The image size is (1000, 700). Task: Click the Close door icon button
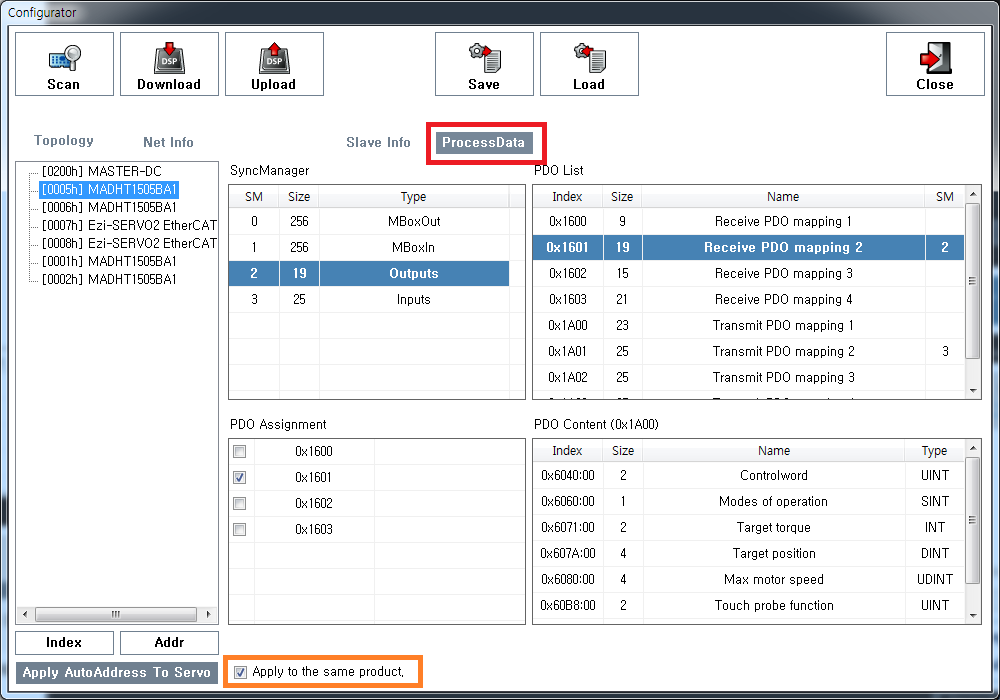(935, 64)
